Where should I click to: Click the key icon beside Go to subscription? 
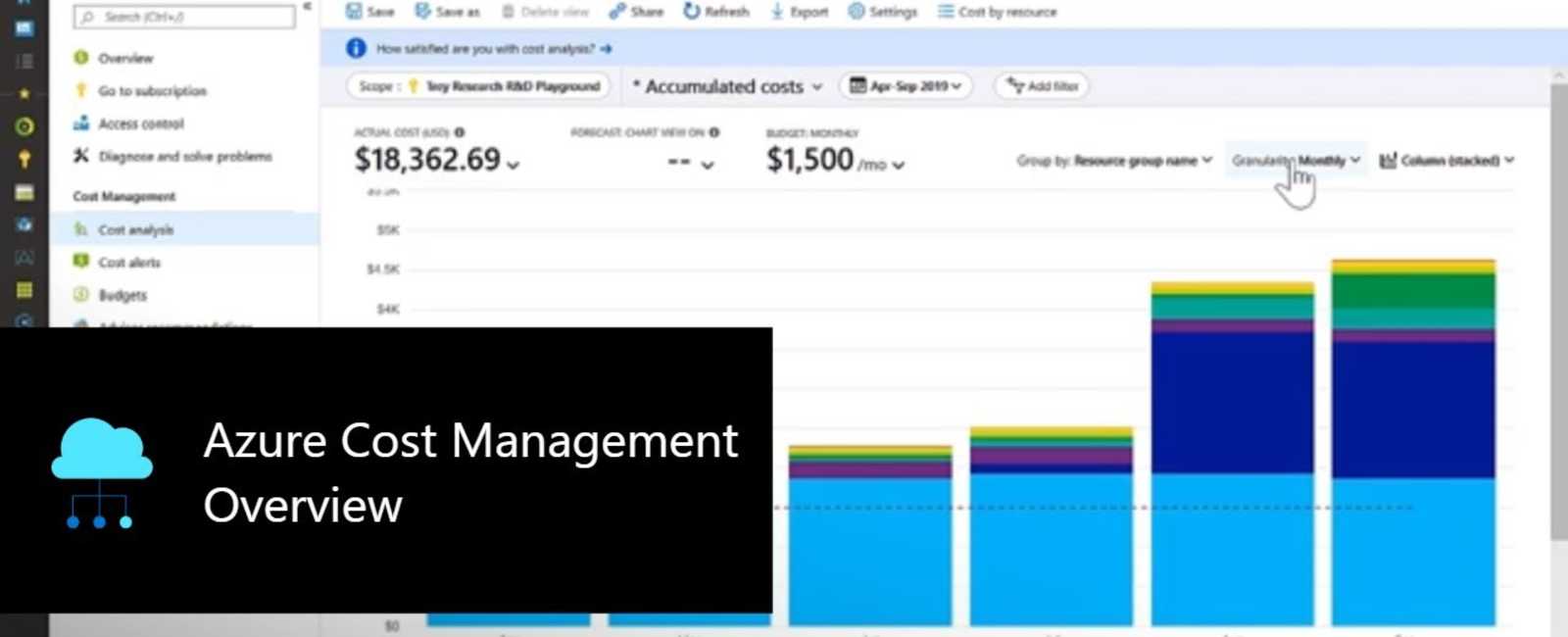(x=81, y=90)
